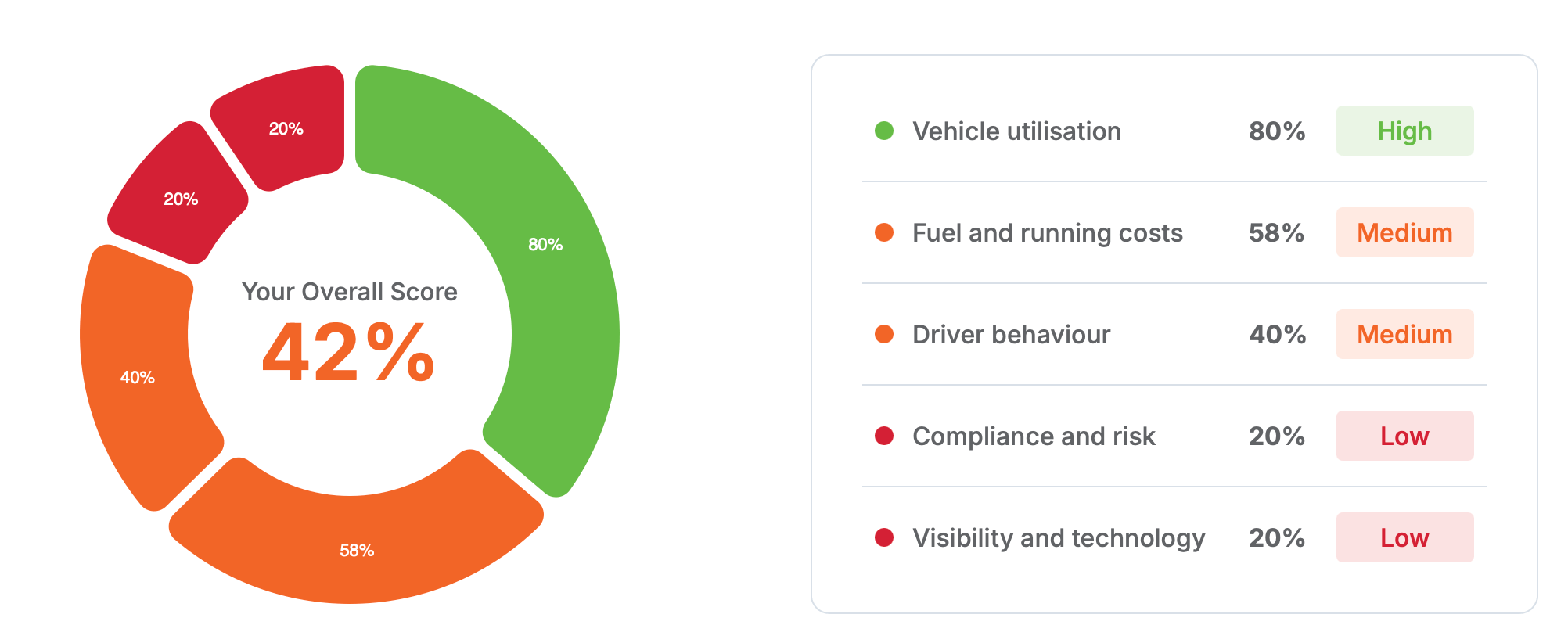
Task: Click the Medium badge for Driver behaviour
Action: 1404,334
